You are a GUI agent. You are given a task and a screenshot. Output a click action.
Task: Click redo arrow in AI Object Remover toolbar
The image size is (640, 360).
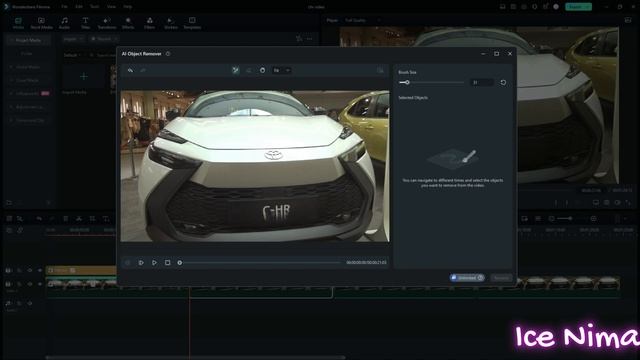coord(143,70)
